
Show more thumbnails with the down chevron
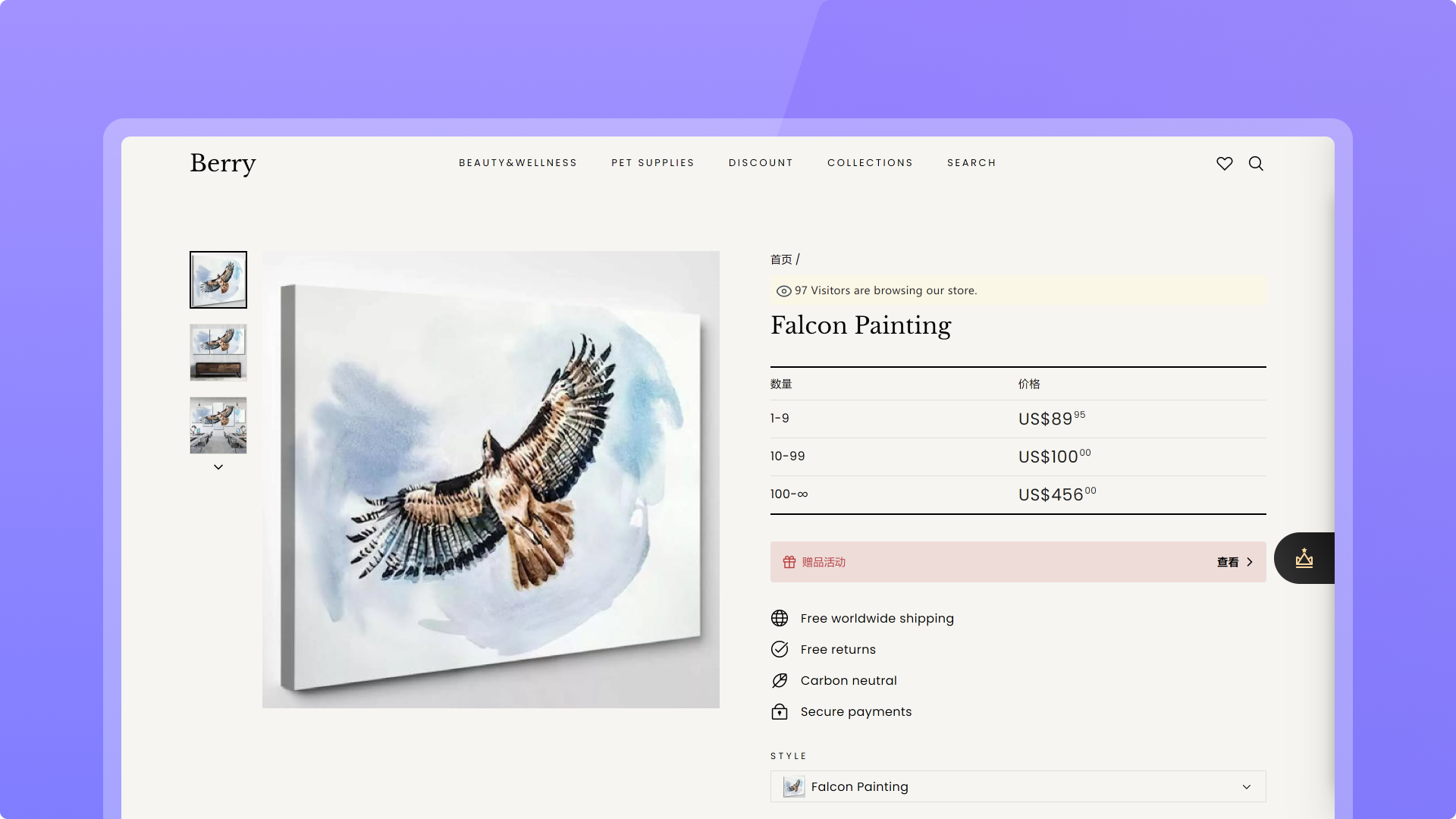pyautogui.click(x=218, y=467)
